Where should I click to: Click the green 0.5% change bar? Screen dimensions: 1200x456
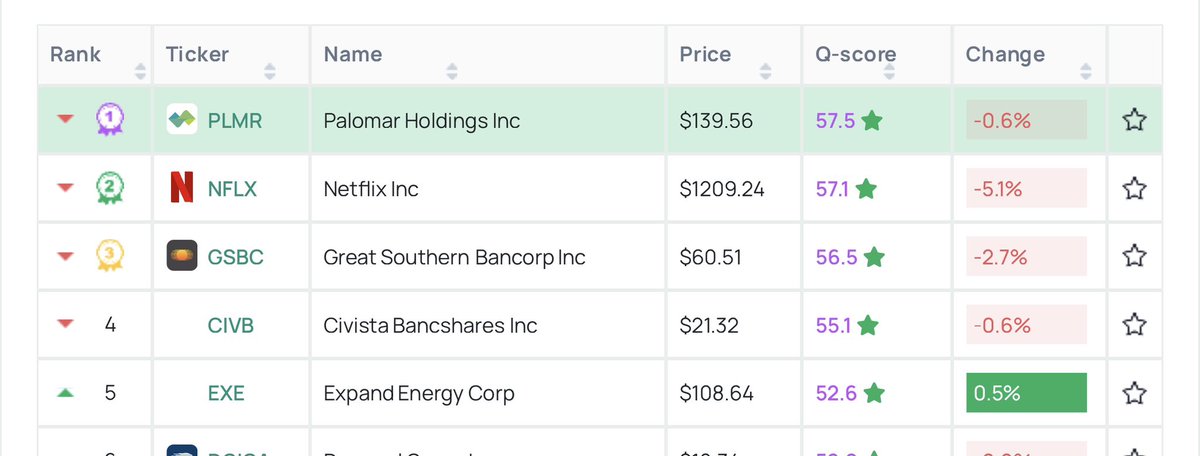click(x=1026, y=393)
